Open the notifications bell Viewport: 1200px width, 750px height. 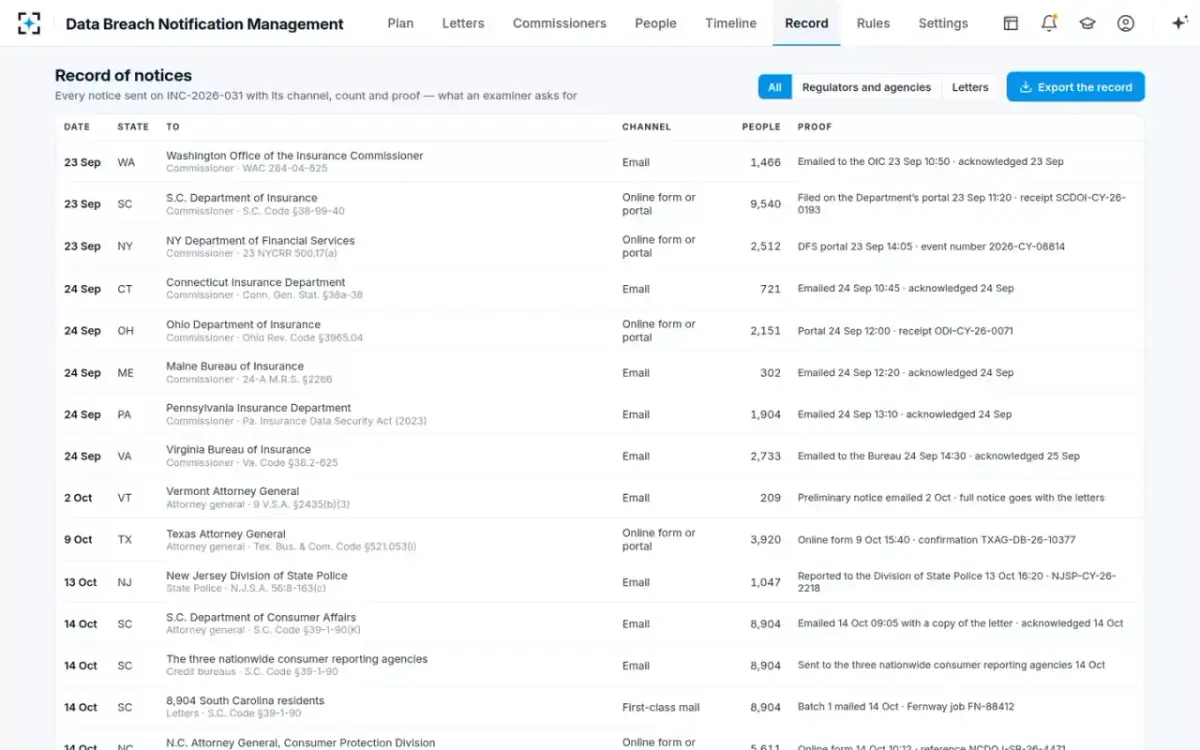point(1049,23)
